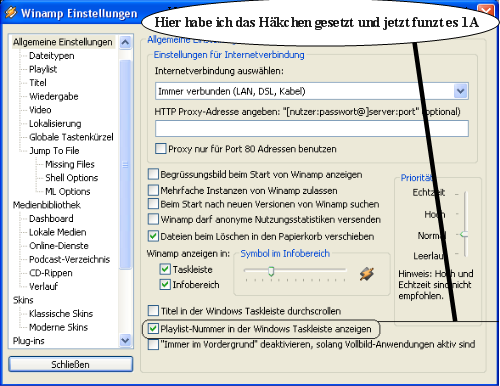The image size is (500, 386).
Task: Toggle Begrüssungsbild beim Start checkbox
Action: [153, 174]
